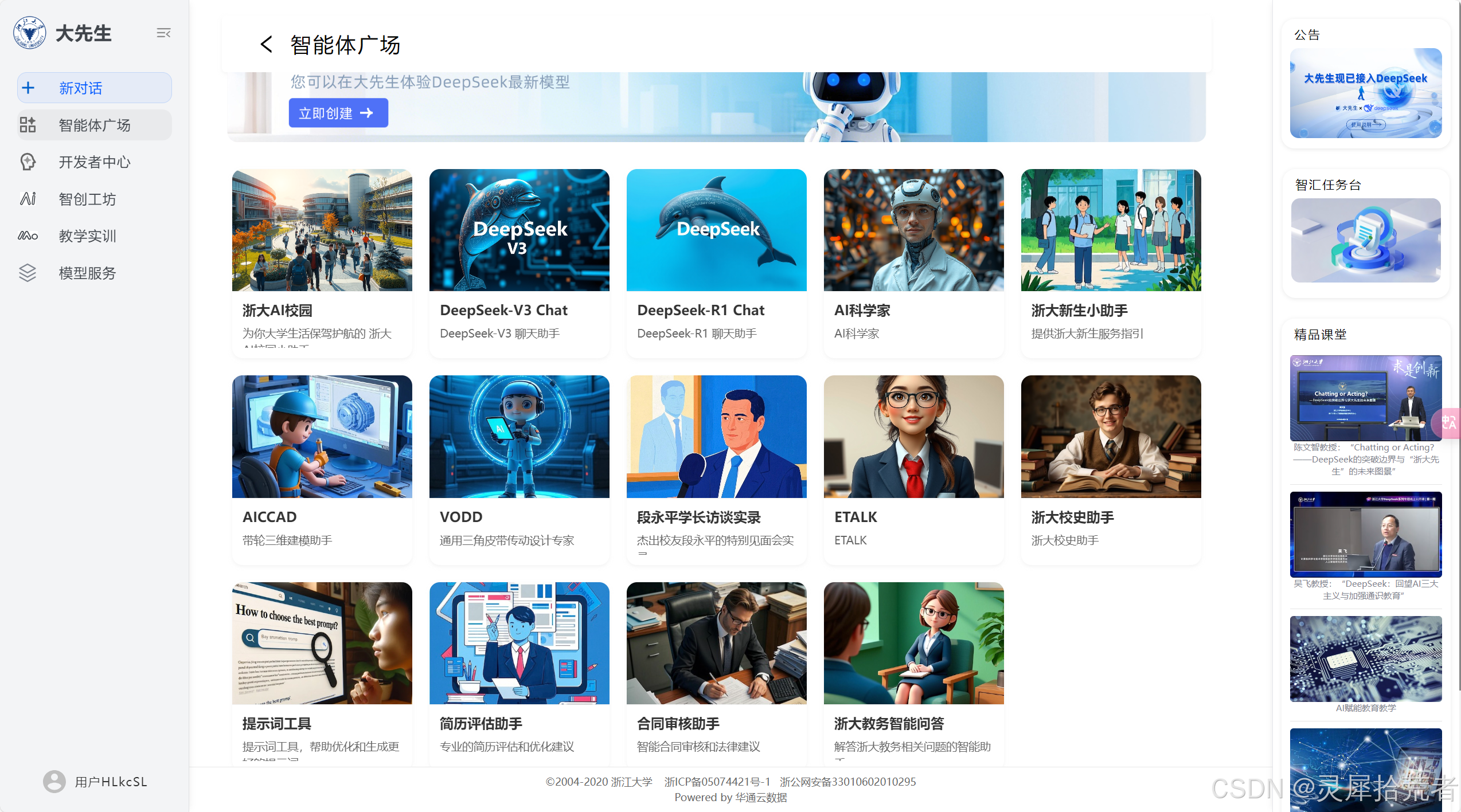Click the back arrow beside 智能体广场 title

point(266,44)
